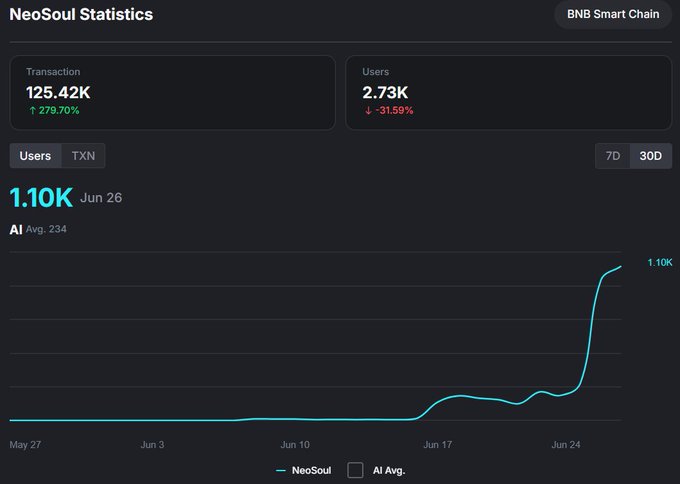Click the Jun 24 axis label
Viewport: 680px width, 484px height.
click(566, 445)
